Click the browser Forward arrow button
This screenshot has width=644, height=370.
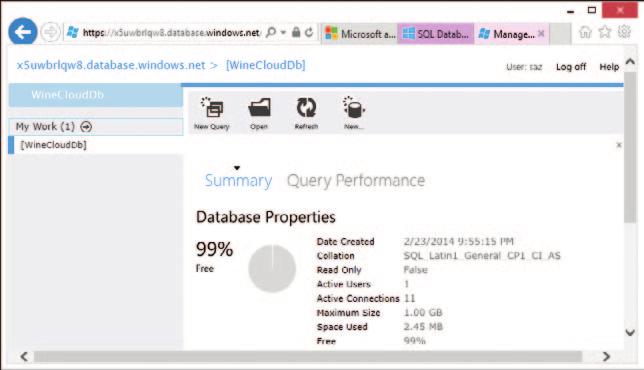point(51,32)
